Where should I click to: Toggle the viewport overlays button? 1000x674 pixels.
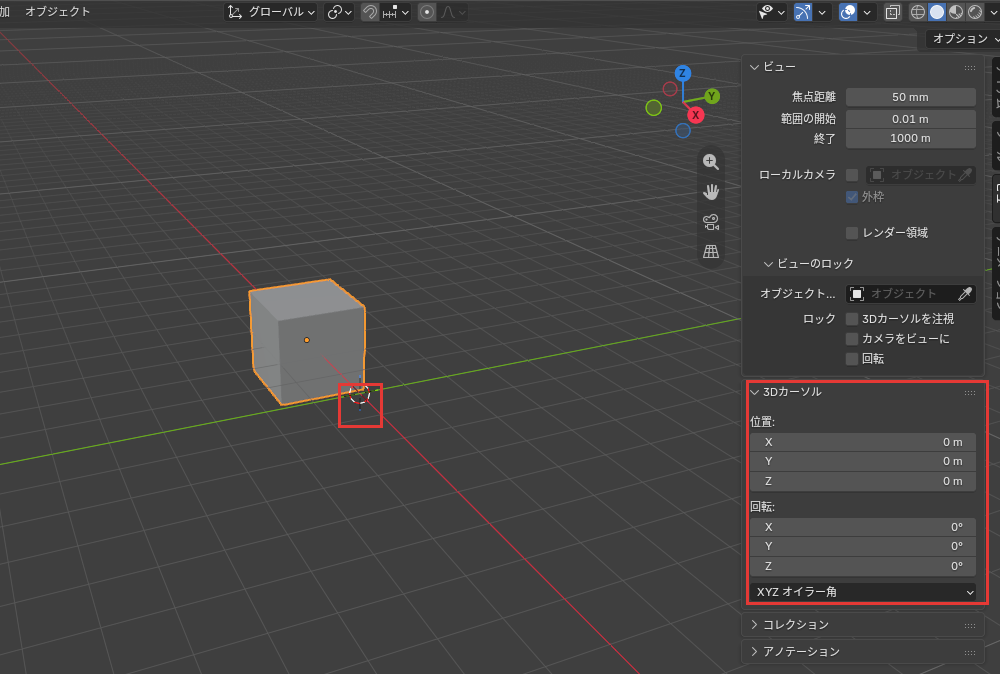[848, 12]
